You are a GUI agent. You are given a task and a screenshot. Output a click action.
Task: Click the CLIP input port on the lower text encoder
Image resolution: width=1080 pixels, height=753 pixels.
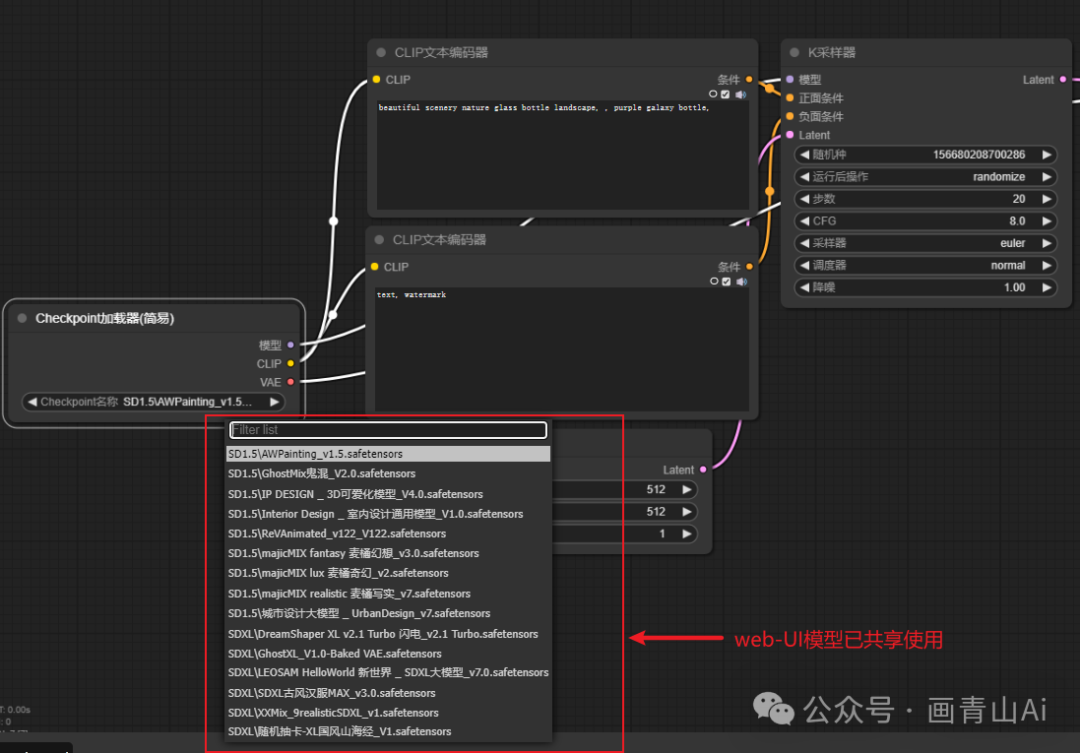pos(375,267)
